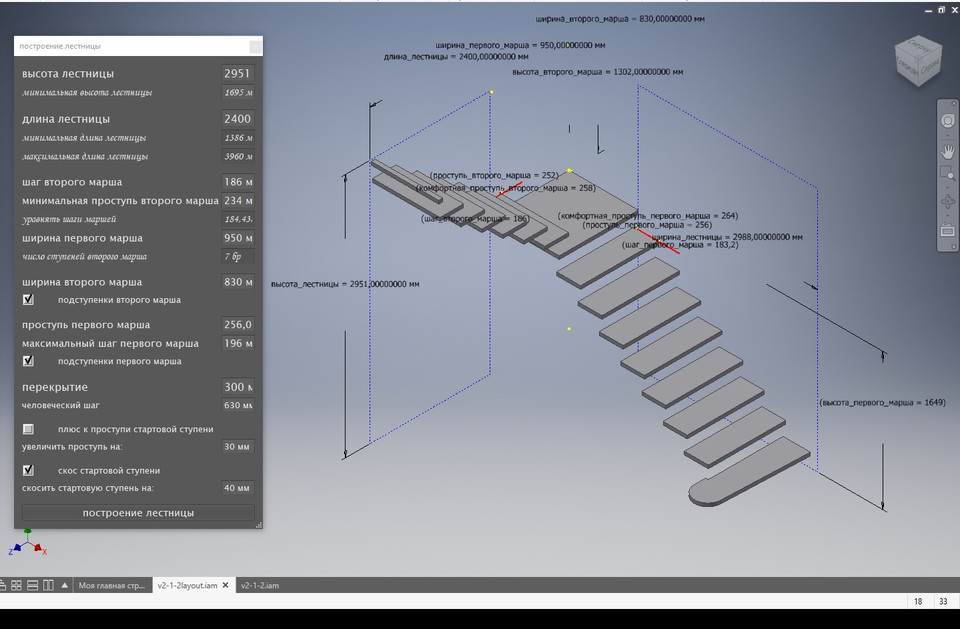The height and width of the screenshot is (629, 960).
Task: Close the v2-1-2layout.iam document tab
Action: pos(226,585)
